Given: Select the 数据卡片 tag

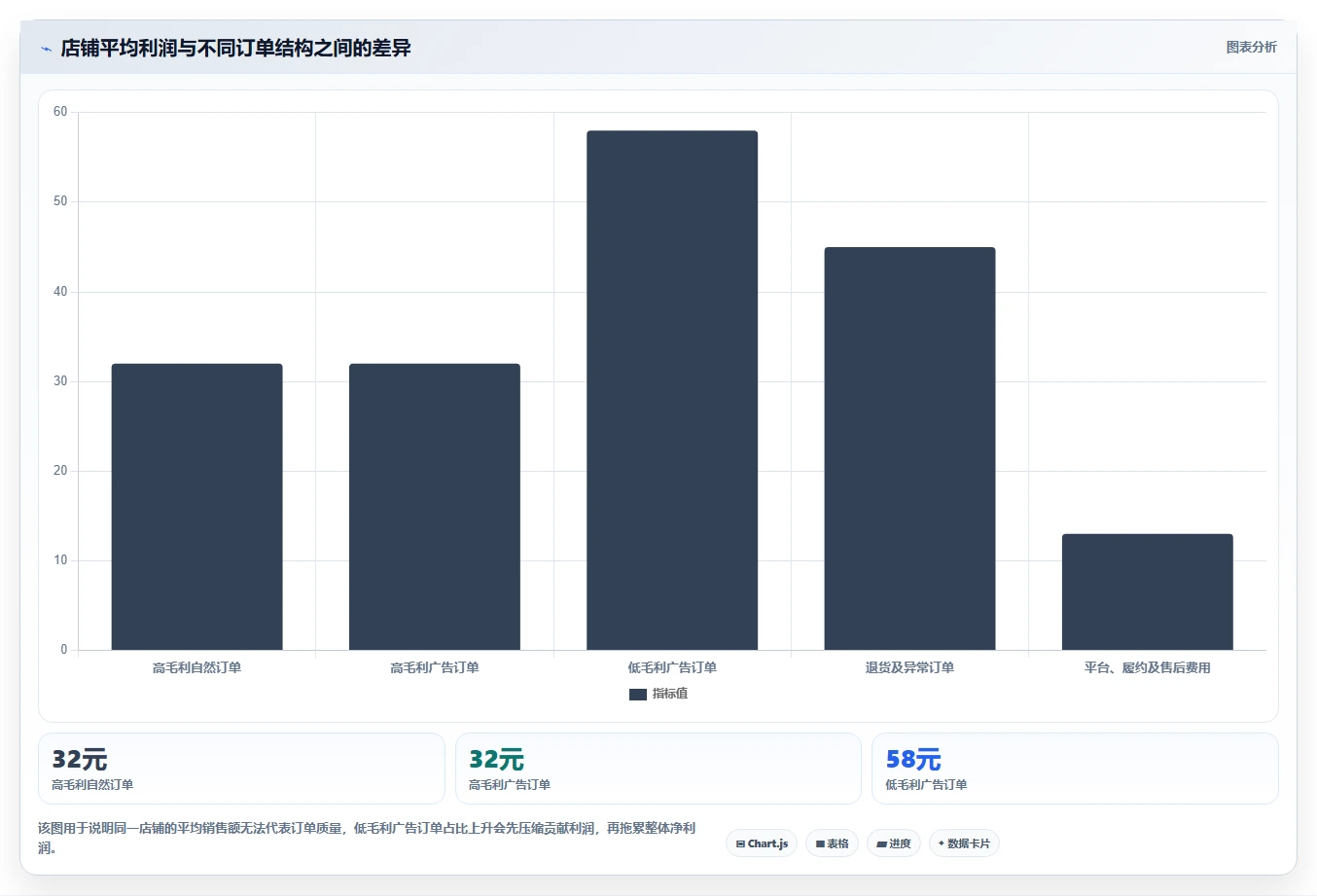Looking at the screenshot, I should tap(964, 843).
